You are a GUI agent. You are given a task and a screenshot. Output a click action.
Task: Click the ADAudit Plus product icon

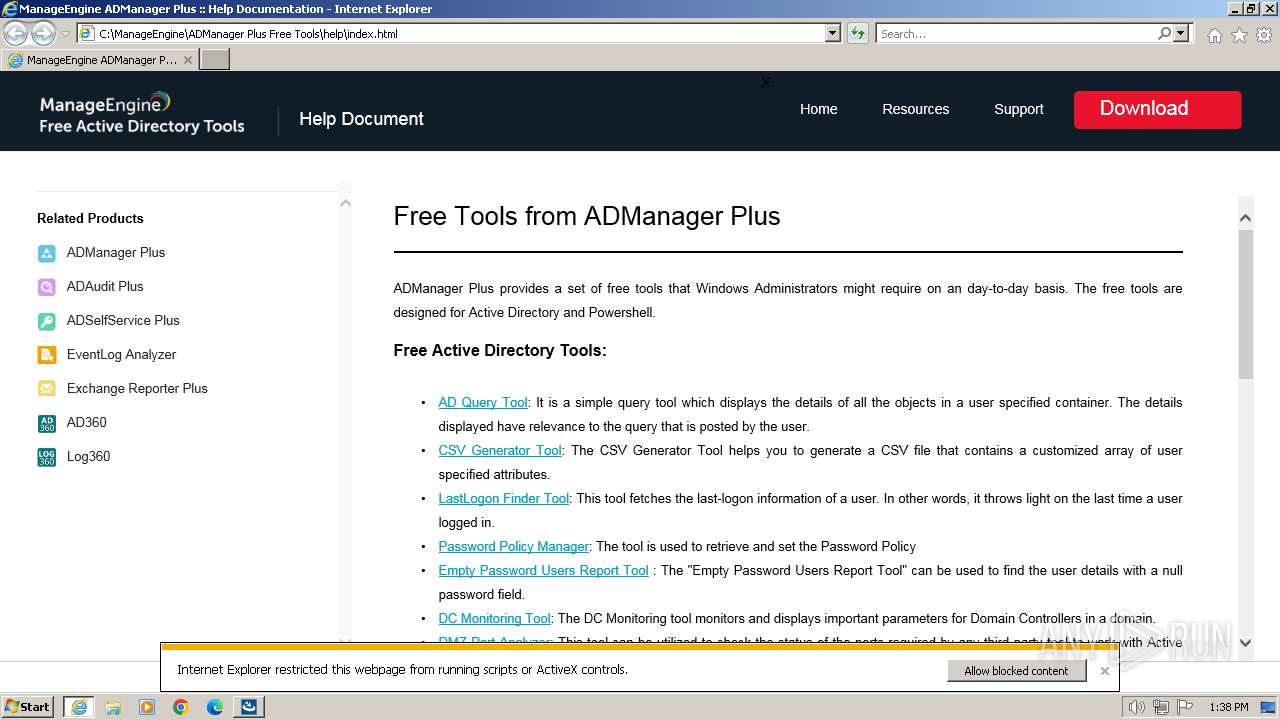coord(47,287)
